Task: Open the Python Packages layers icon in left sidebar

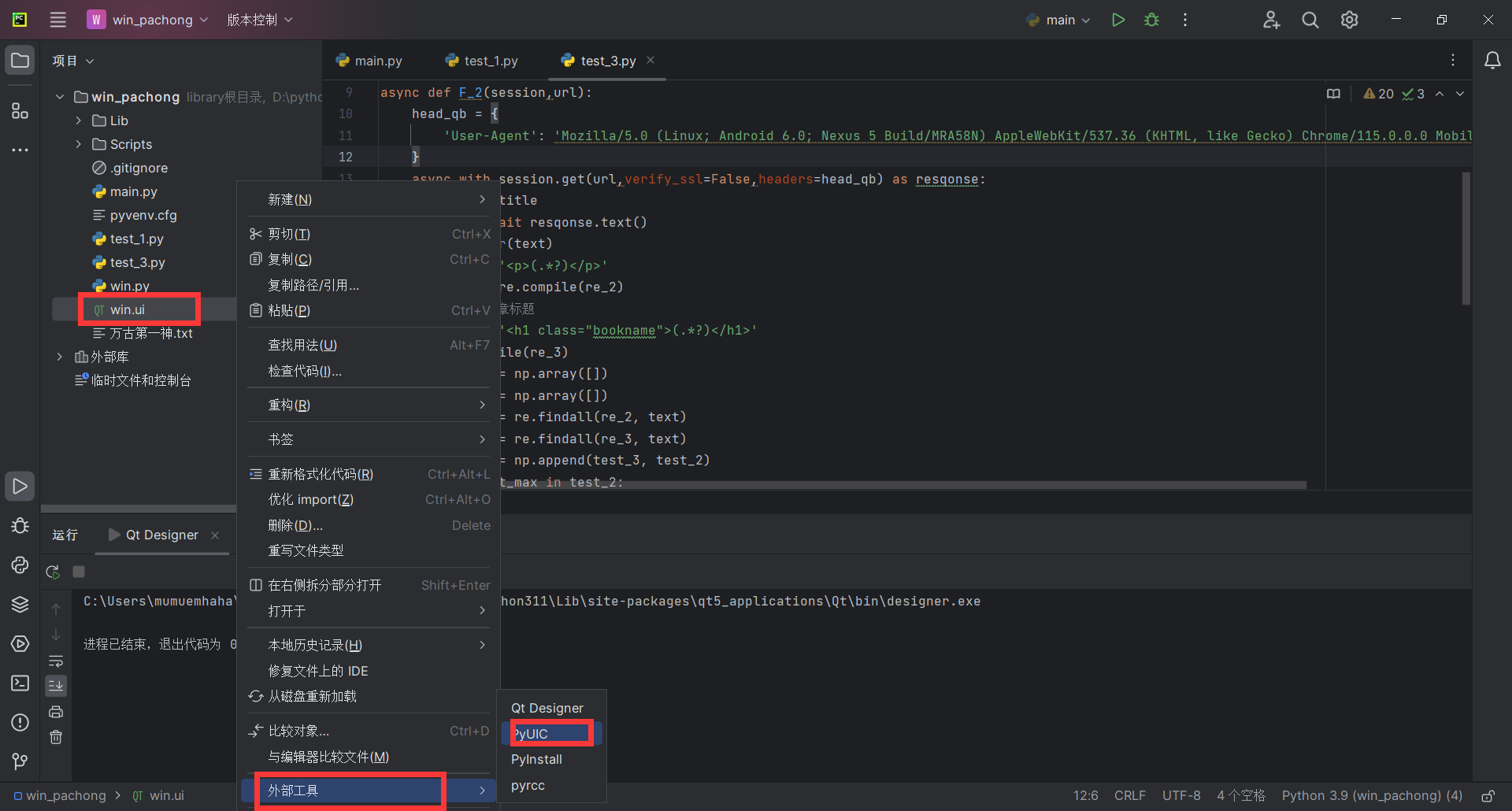Action: (20, 604)
